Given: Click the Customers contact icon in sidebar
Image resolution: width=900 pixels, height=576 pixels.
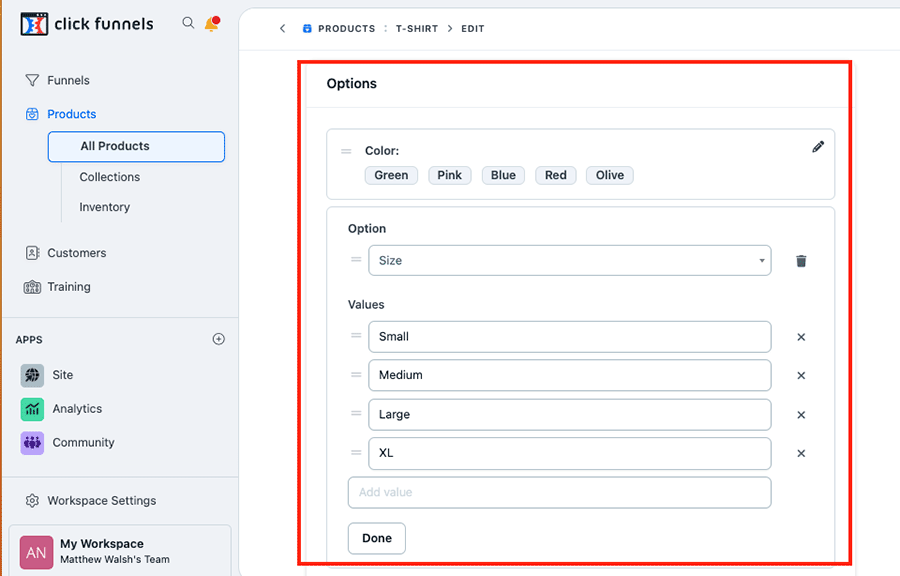Looking at the screenshot, I should 32,253.
